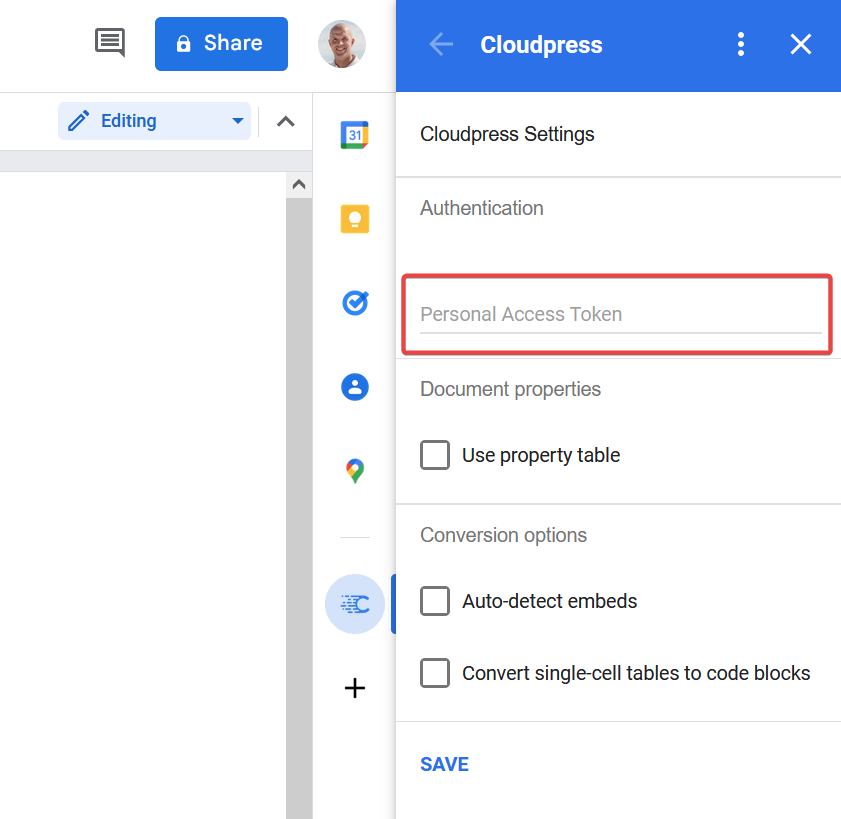Click the Conversion options section label
The width and height of the screenshot is (841, 819).
[x=503, y=535]
